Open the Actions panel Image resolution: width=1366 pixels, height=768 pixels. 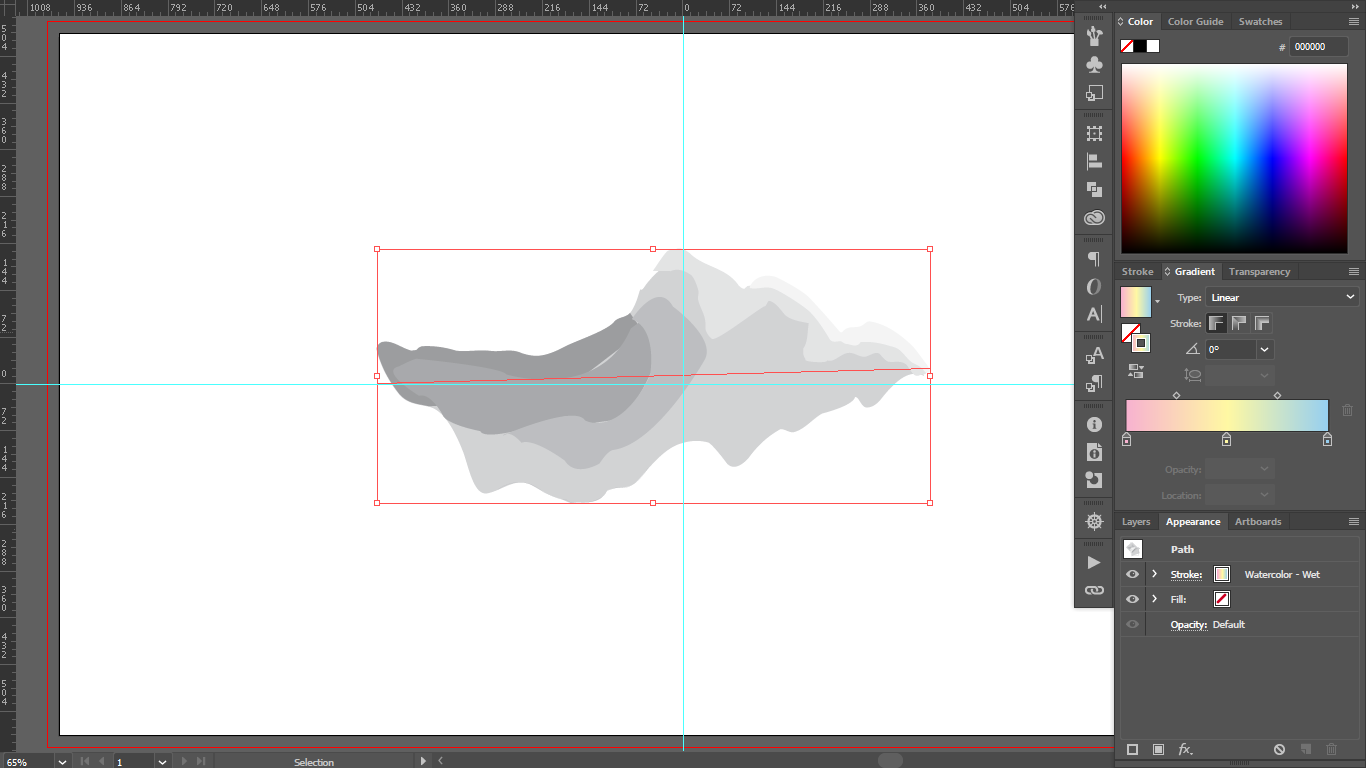click(x=1094, y=562)
